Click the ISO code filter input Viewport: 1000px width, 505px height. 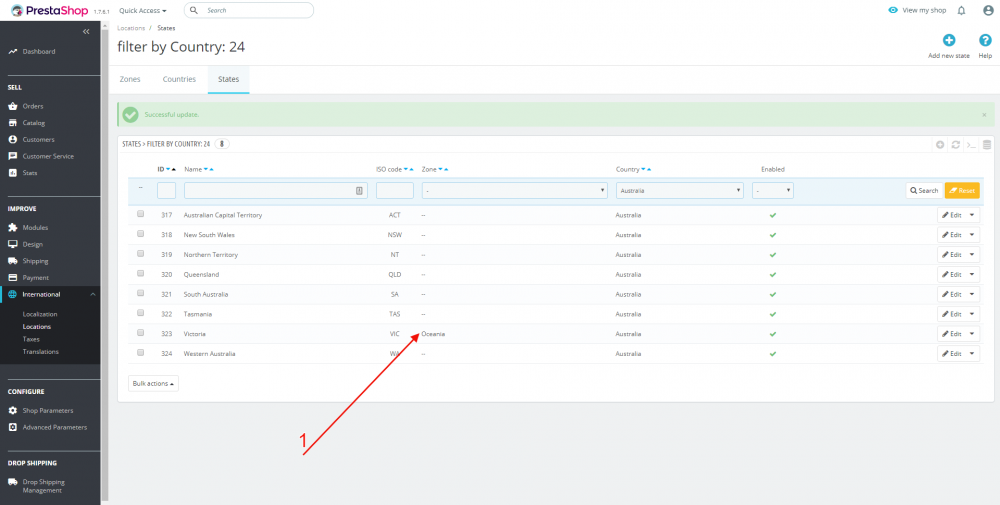tap(395, 191)
